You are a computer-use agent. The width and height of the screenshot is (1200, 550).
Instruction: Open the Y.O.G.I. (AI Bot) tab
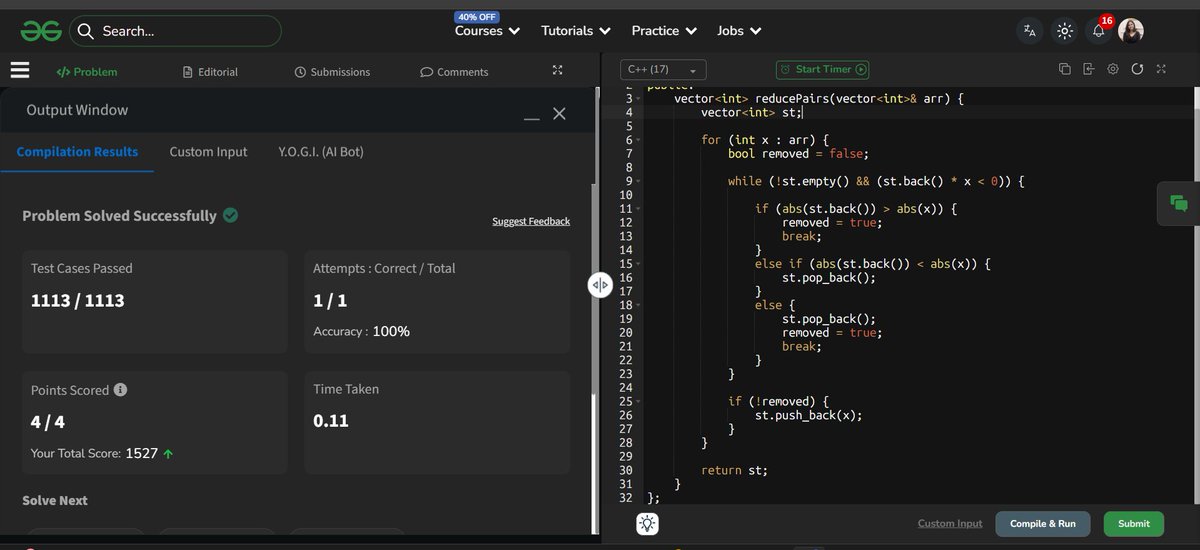coord(321,152)
